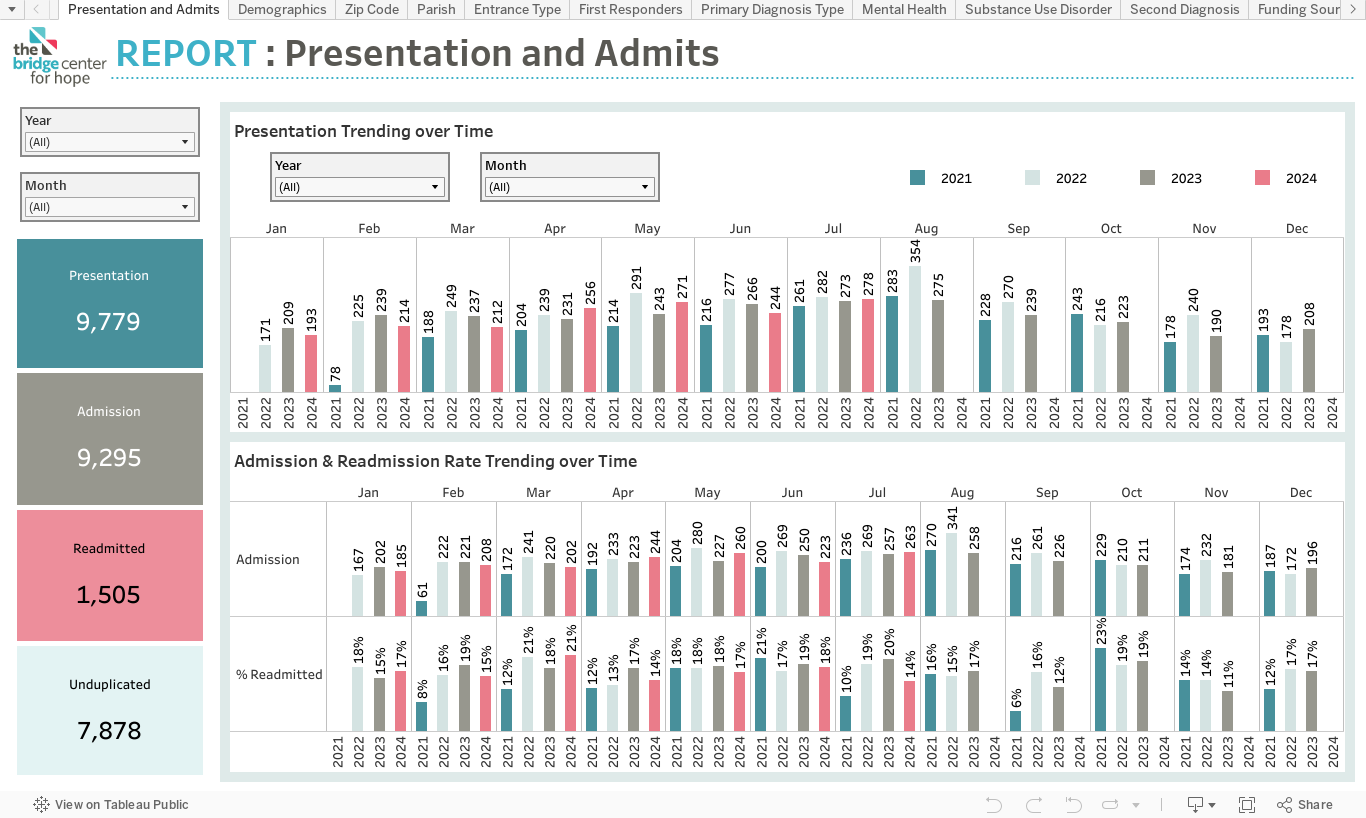
Task: Open the Year dropdown in Presentation Trending
Action: pos(359,187)
